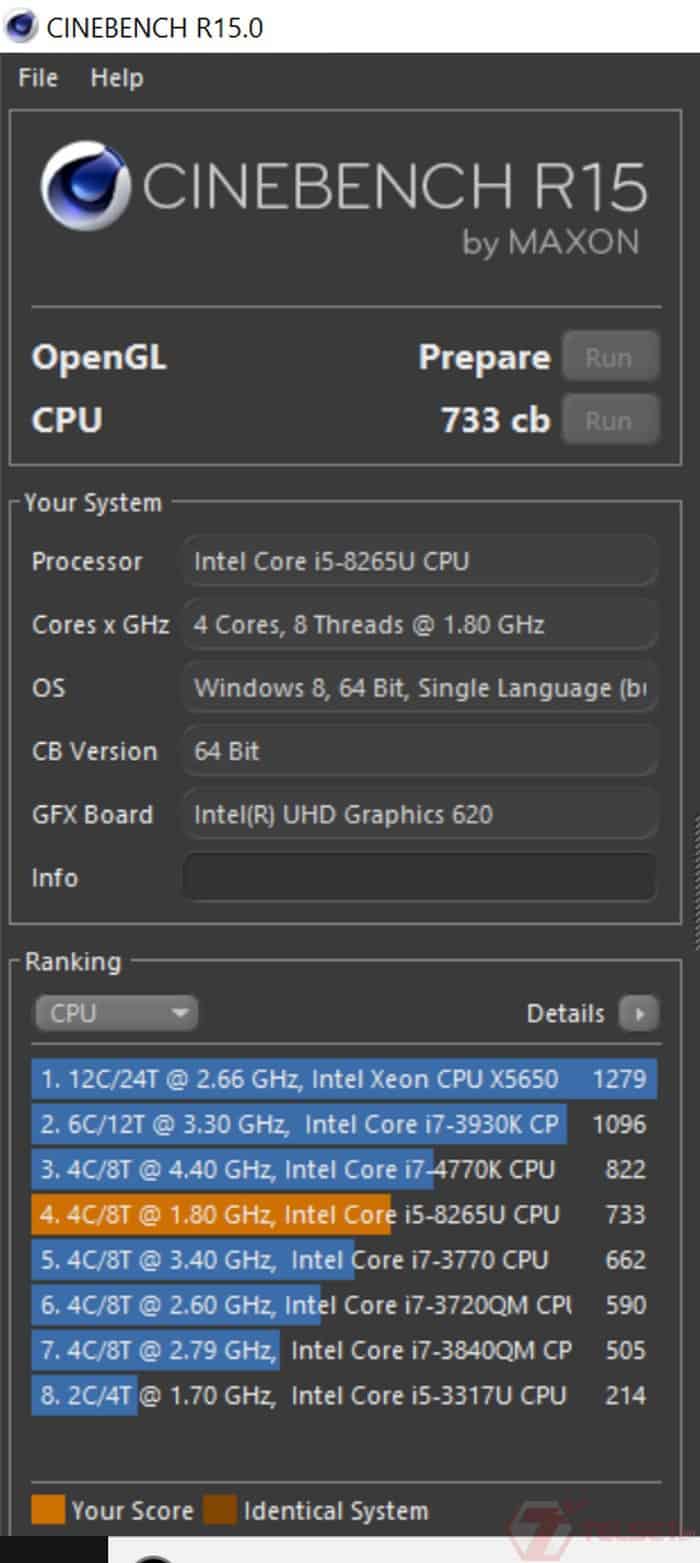Image resolution: width=700 pixels, height=1563 pixels.
Task: Open the CPU ranking dropdown
Action: click(x=116, y=1014)
